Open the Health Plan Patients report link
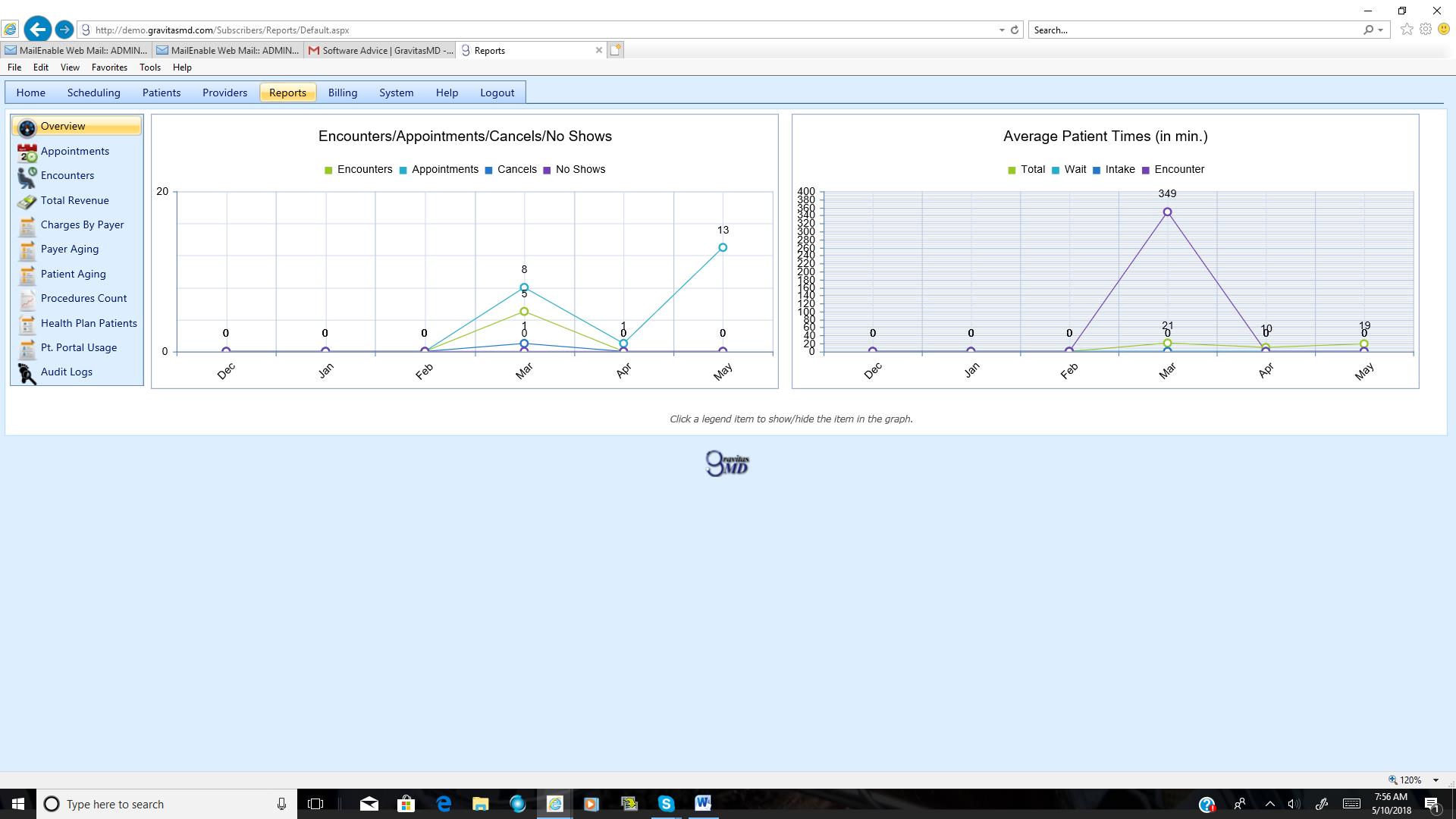Viewport: 1456px width, 819px height. tap(89, 323)
